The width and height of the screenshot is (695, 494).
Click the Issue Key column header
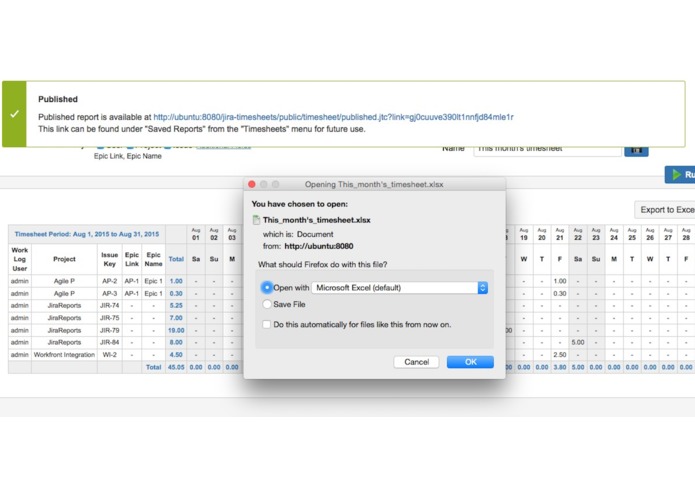click(x=109, y=259)
